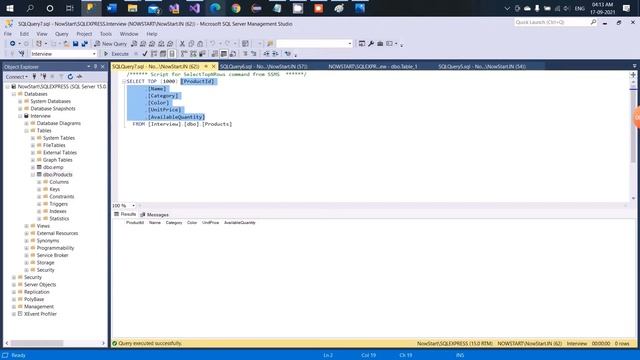Click the AvailableQuantity results column header
Viewport: 640px width, 360px height.
pyautogui.click(x=240, y=222)
